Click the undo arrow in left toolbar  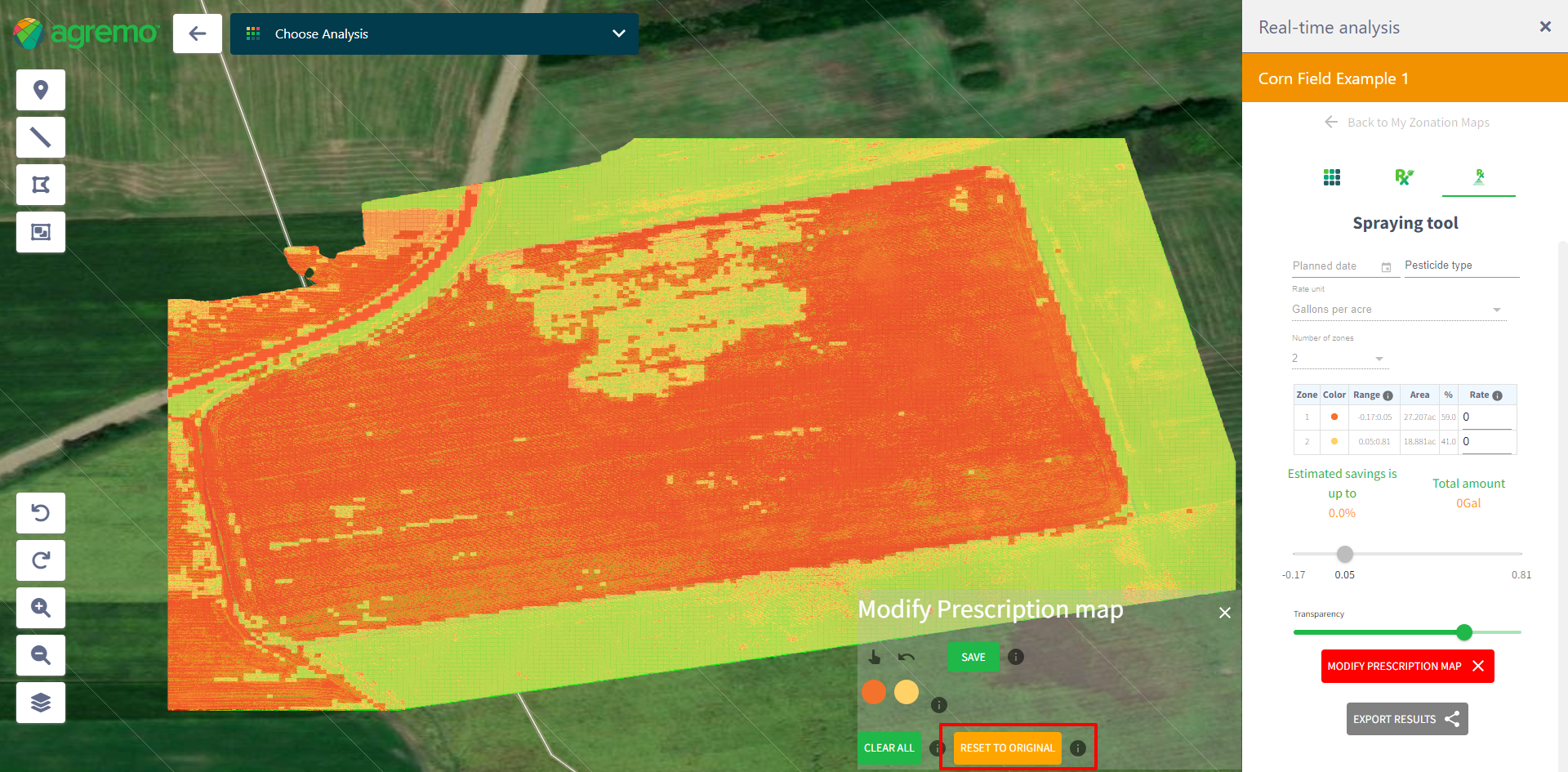pyautogui.click(x=41, y=513)
